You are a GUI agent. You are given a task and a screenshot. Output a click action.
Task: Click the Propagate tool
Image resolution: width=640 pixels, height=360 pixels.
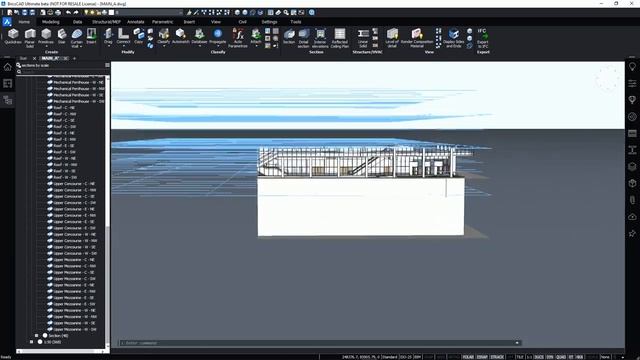pyautogui.click(x=218, y=36)
